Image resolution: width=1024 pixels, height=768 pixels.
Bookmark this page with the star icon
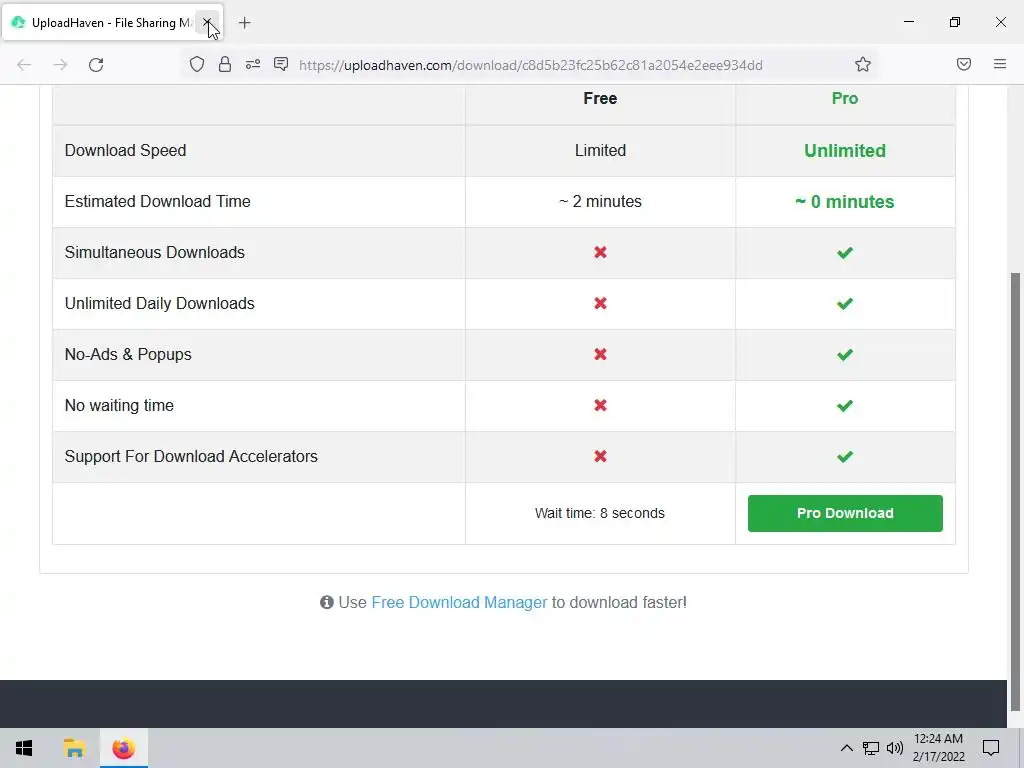863,64
